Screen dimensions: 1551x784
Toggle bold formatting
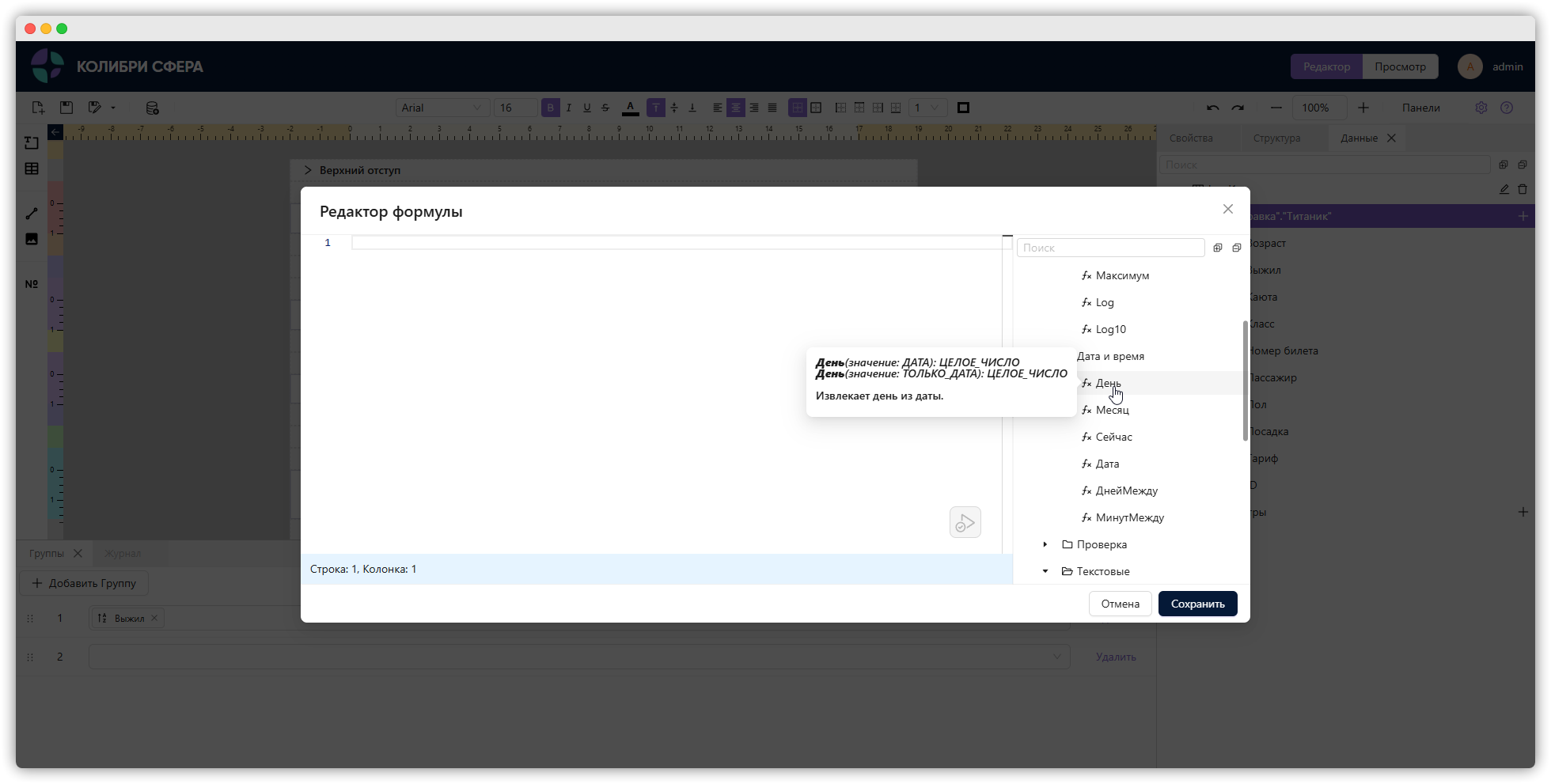pos(551,108)
